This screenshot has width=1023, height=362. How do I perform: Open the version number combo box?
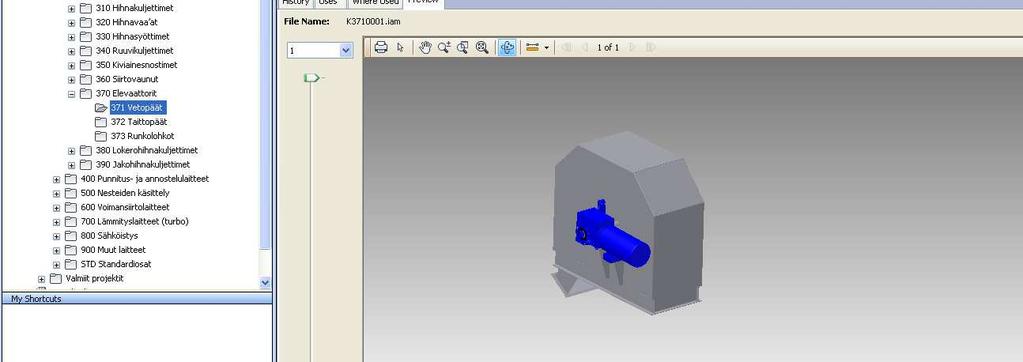[320, 50]
